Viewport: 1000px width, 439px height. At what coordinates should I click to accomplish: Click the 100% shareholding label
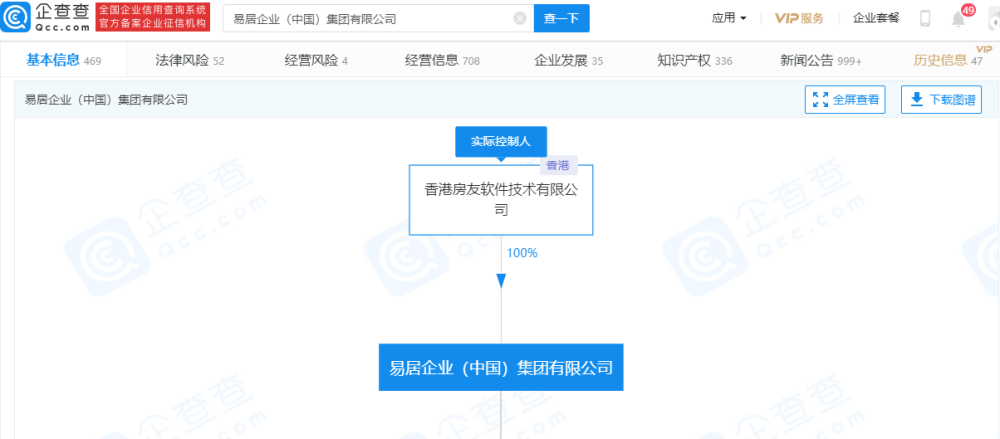pos(522,253)
